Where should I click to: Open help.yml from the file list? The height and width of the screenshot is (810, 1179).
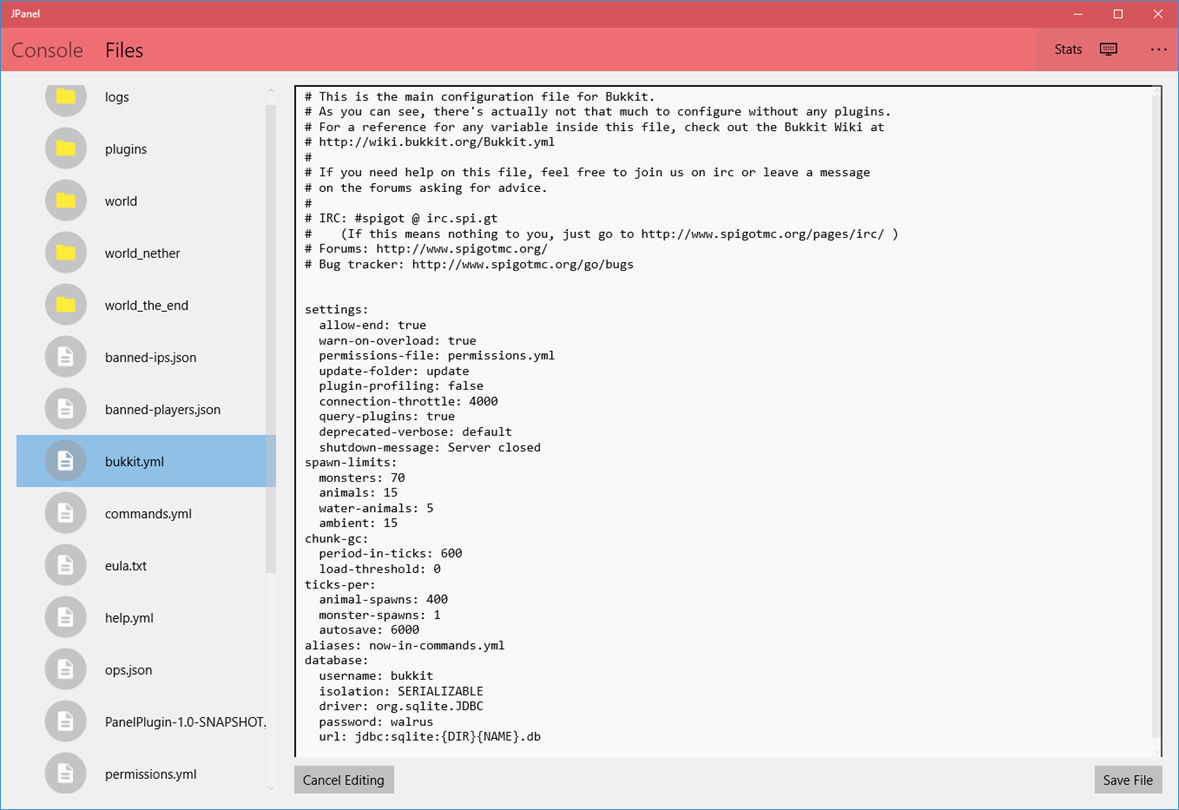click(x=129, y=618)
